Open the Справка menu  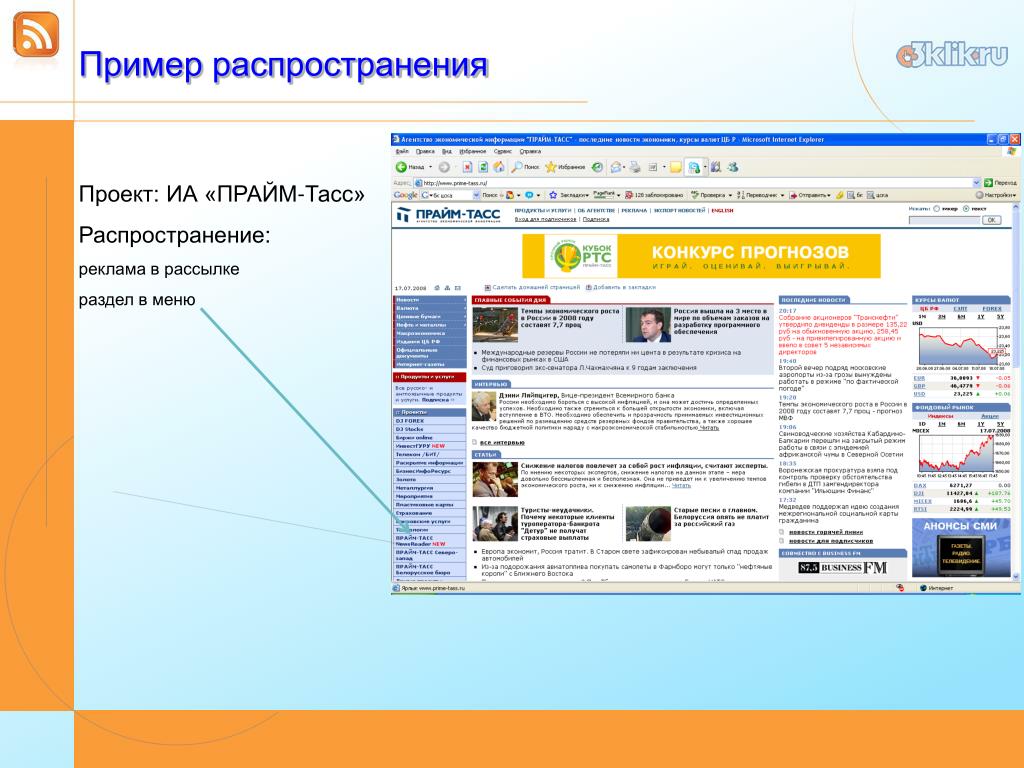(530, 151)
